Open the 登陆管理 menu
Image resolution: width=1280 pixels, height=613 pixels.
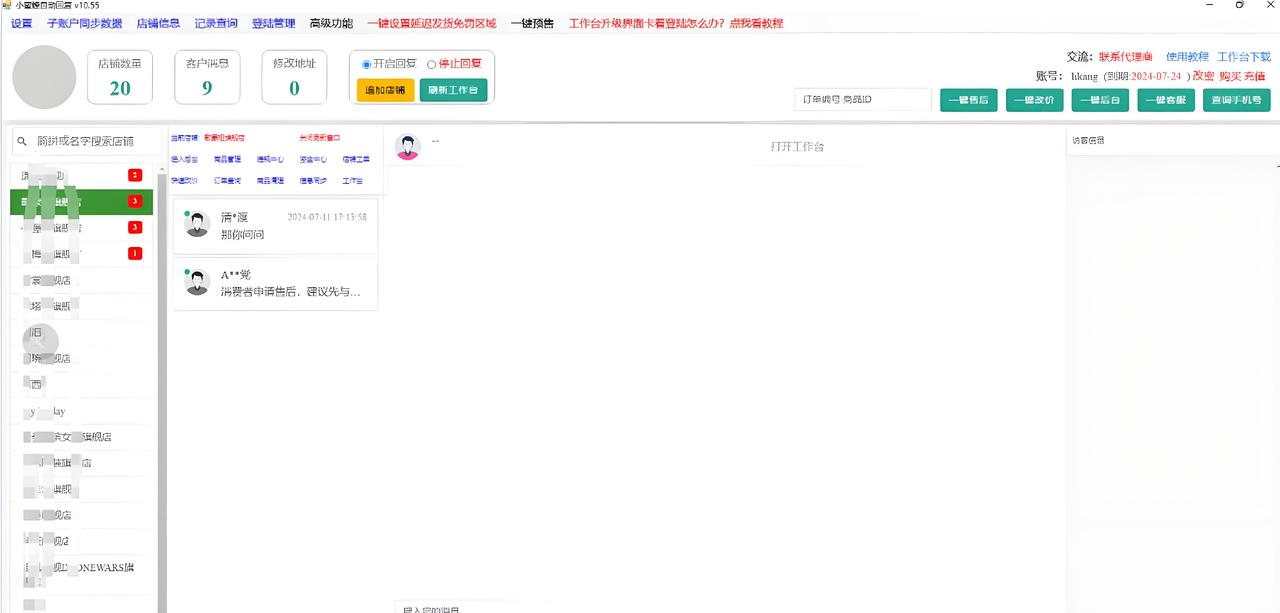tap(274, 23)
